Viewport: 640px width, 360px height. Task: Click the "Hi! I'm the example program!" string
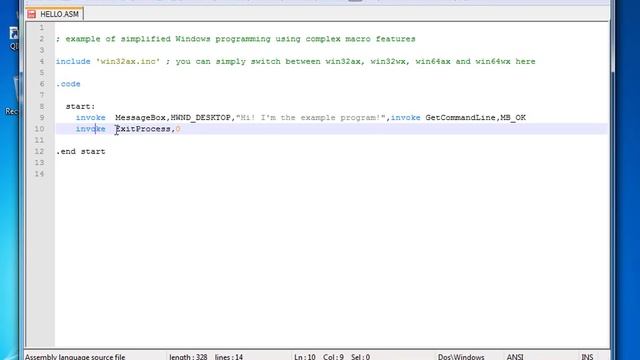pyautogui.click(x=311, y=118)
